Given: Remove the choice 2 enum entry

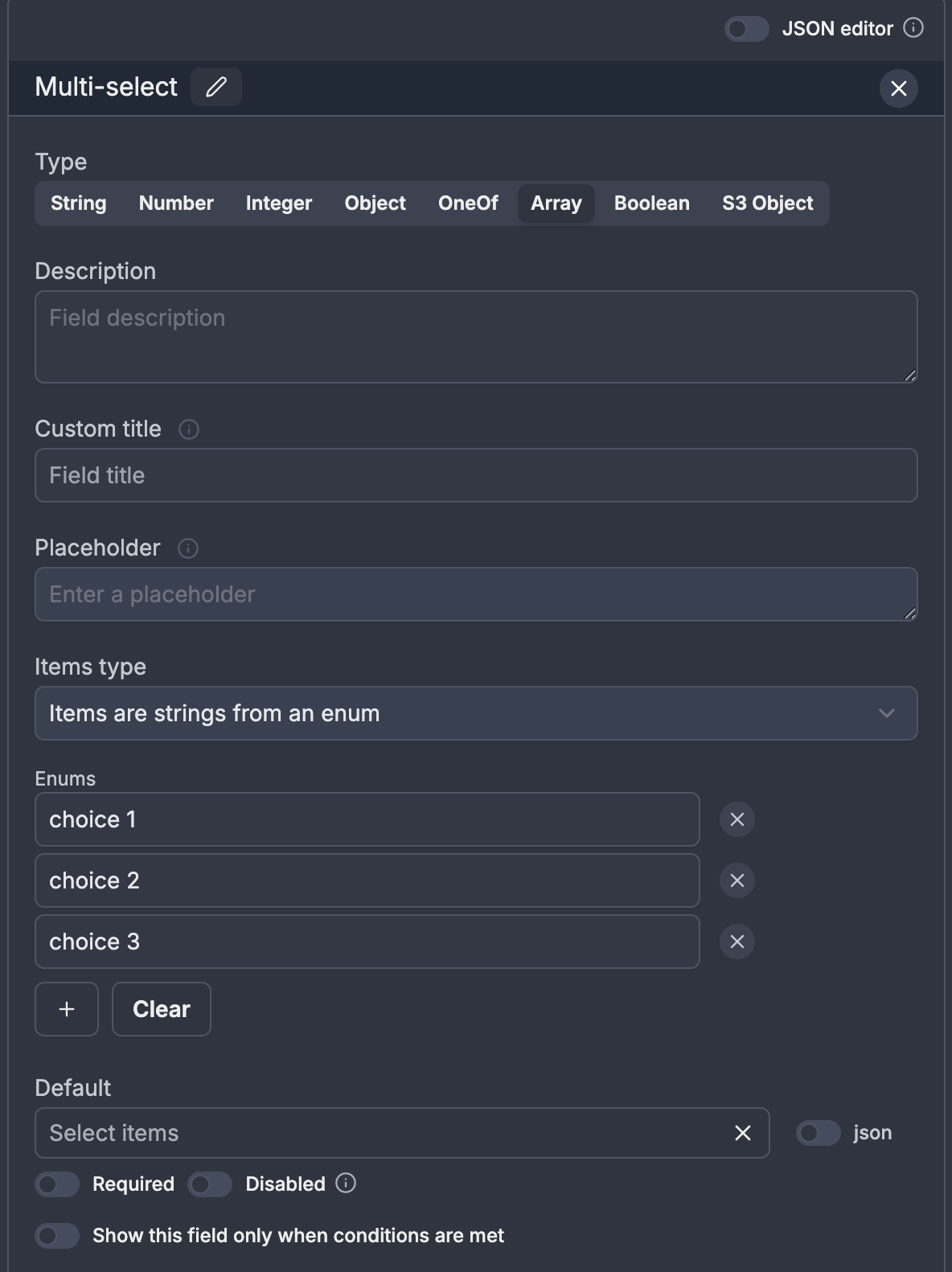Looking at the screenshot, I should [x=737, y=880].
